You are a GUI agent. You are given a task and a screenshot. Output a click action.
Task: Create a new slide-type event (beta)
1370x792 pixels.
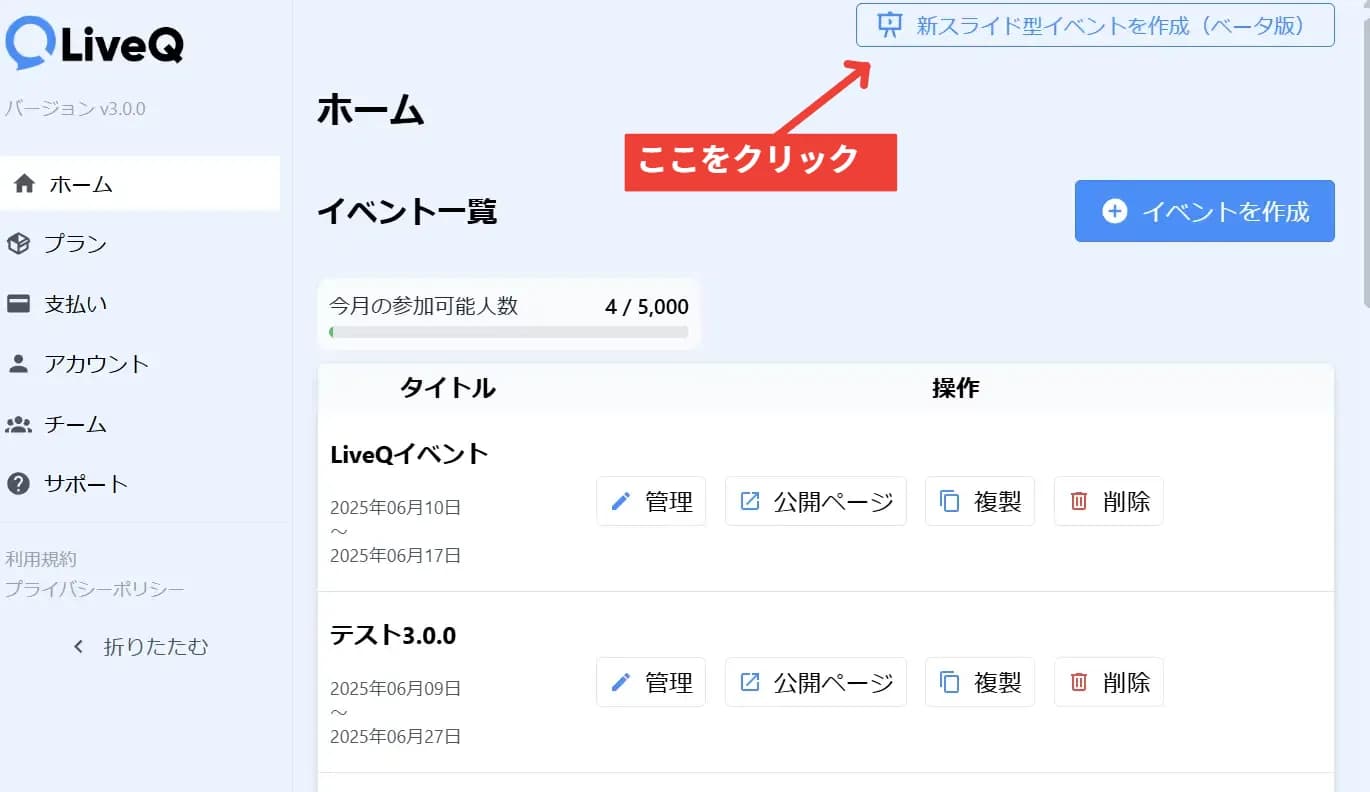pyautogui.click(x=1095, y=25)
